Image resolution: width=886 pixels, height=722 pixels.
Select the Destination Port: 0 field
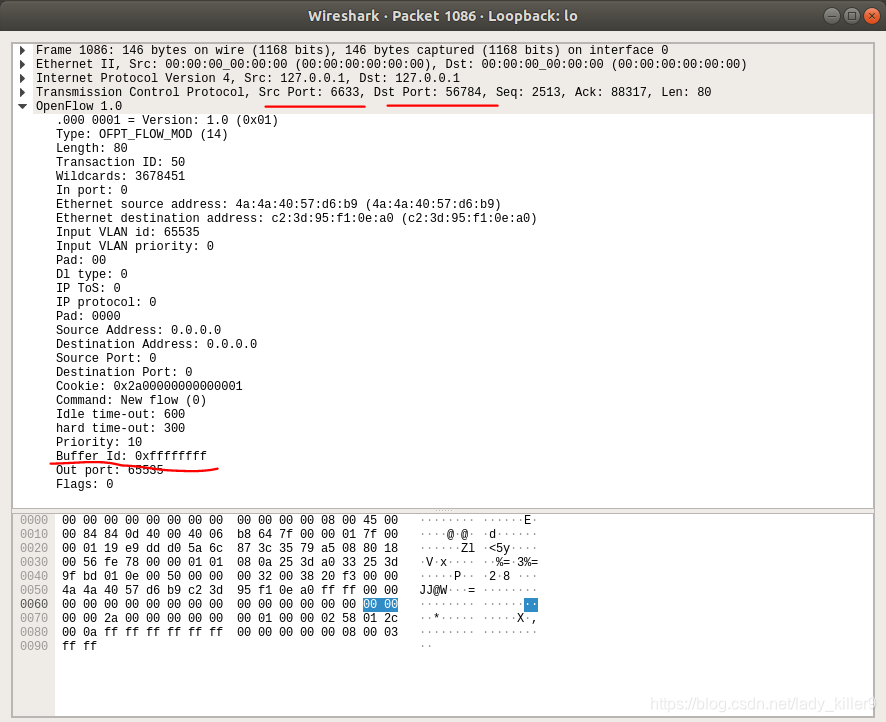coord(124,372)
